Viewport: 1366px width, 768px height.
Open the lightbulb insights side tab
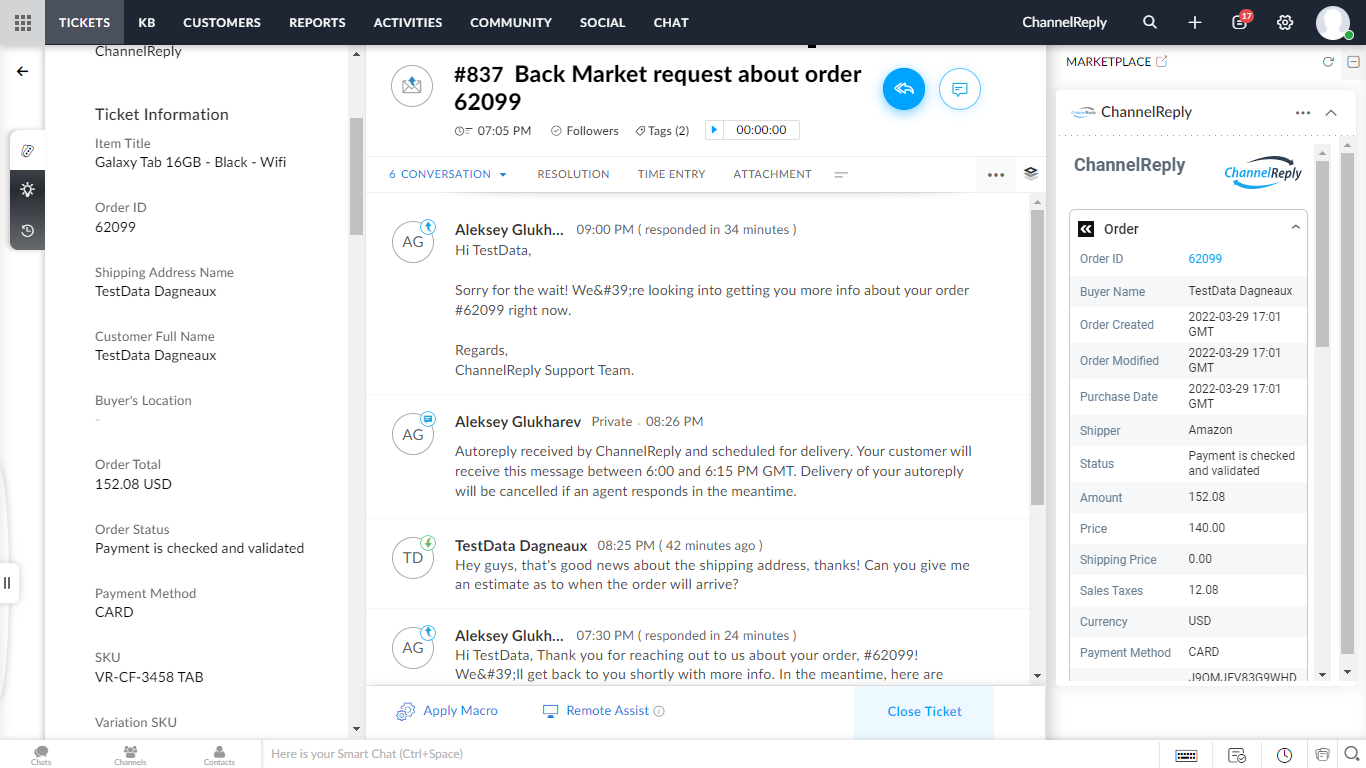pos(27,190)
